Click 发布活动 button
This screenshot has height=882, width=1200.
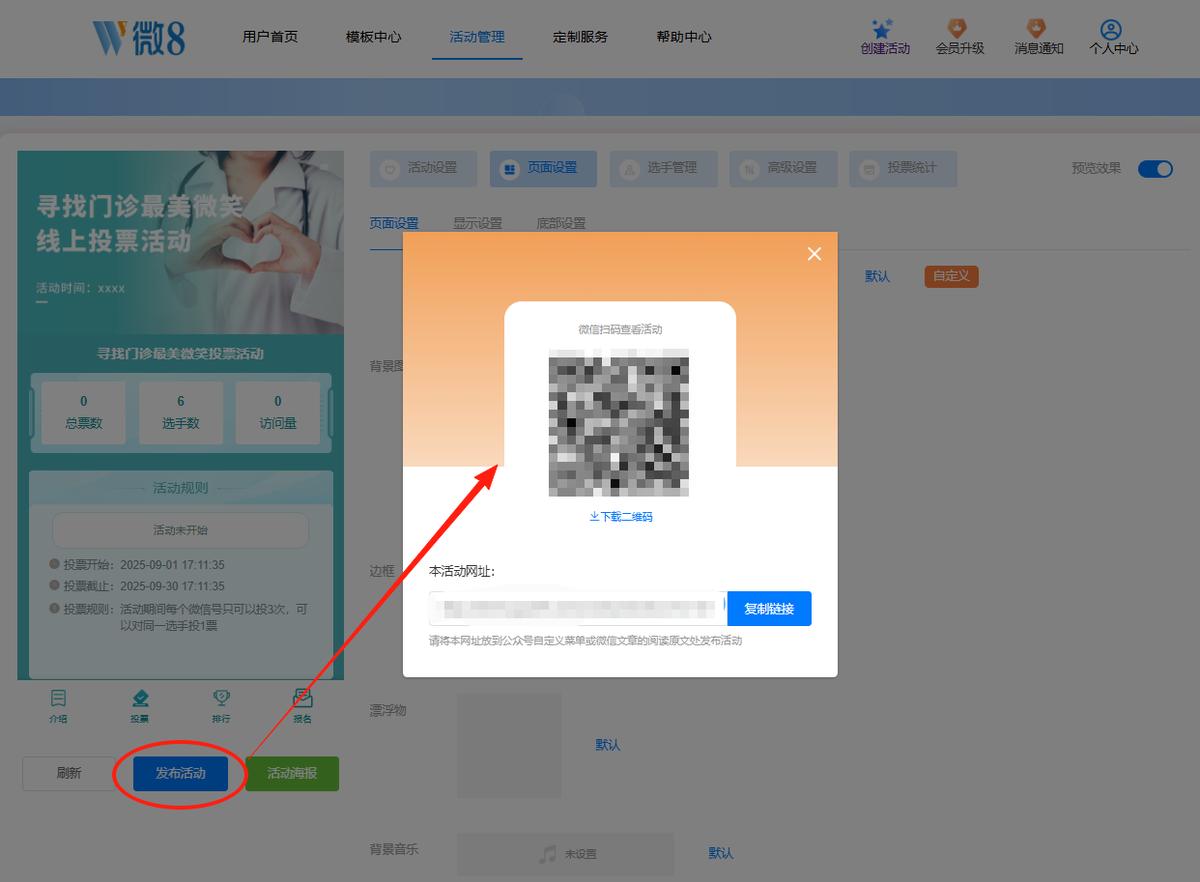[x=180, y=773]
